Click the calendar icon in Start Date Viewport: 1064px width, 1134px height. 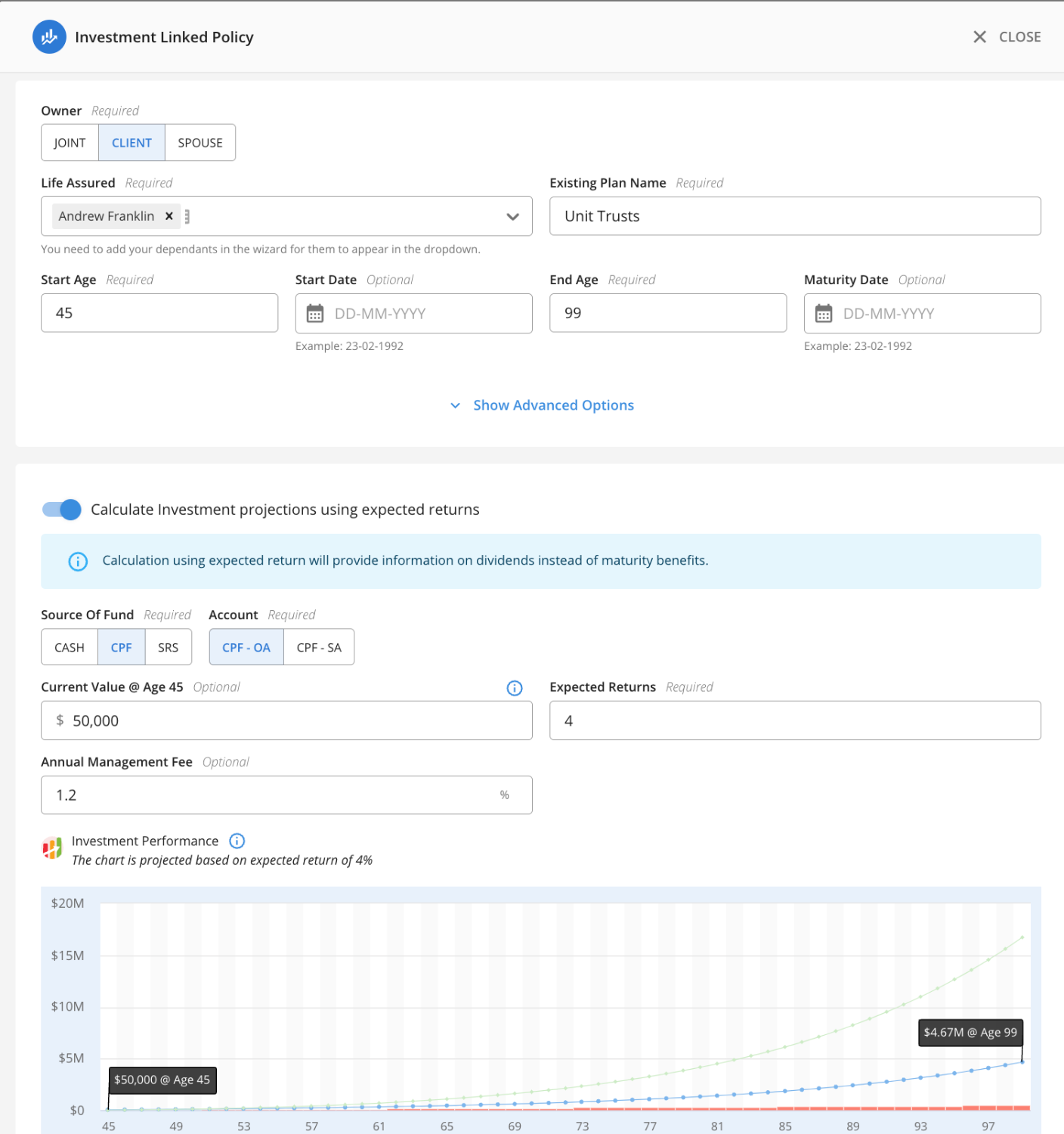(315, 314)
